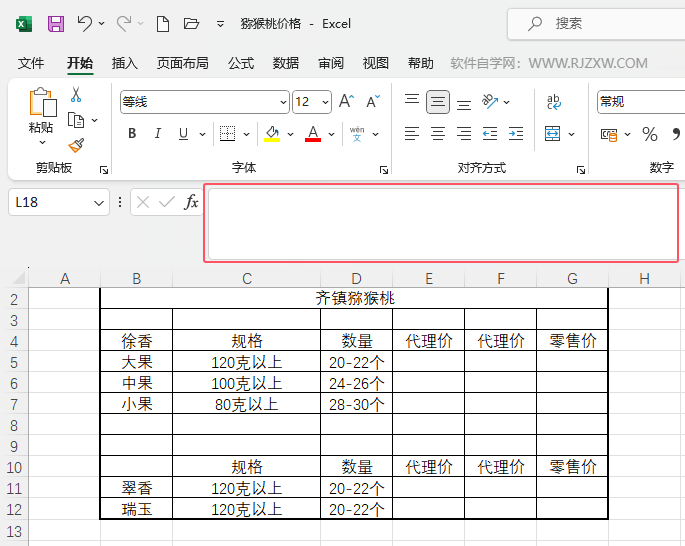
Task: Click the select-all corner triangle
Action: point(18,278)
